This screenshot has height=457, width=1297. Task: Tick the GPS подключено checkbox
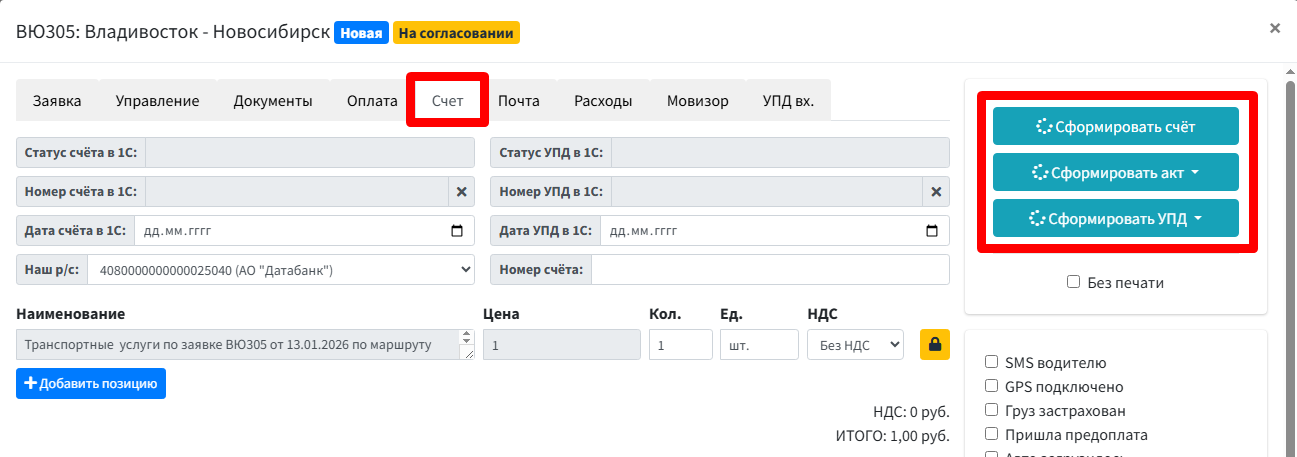click(991, 386)
